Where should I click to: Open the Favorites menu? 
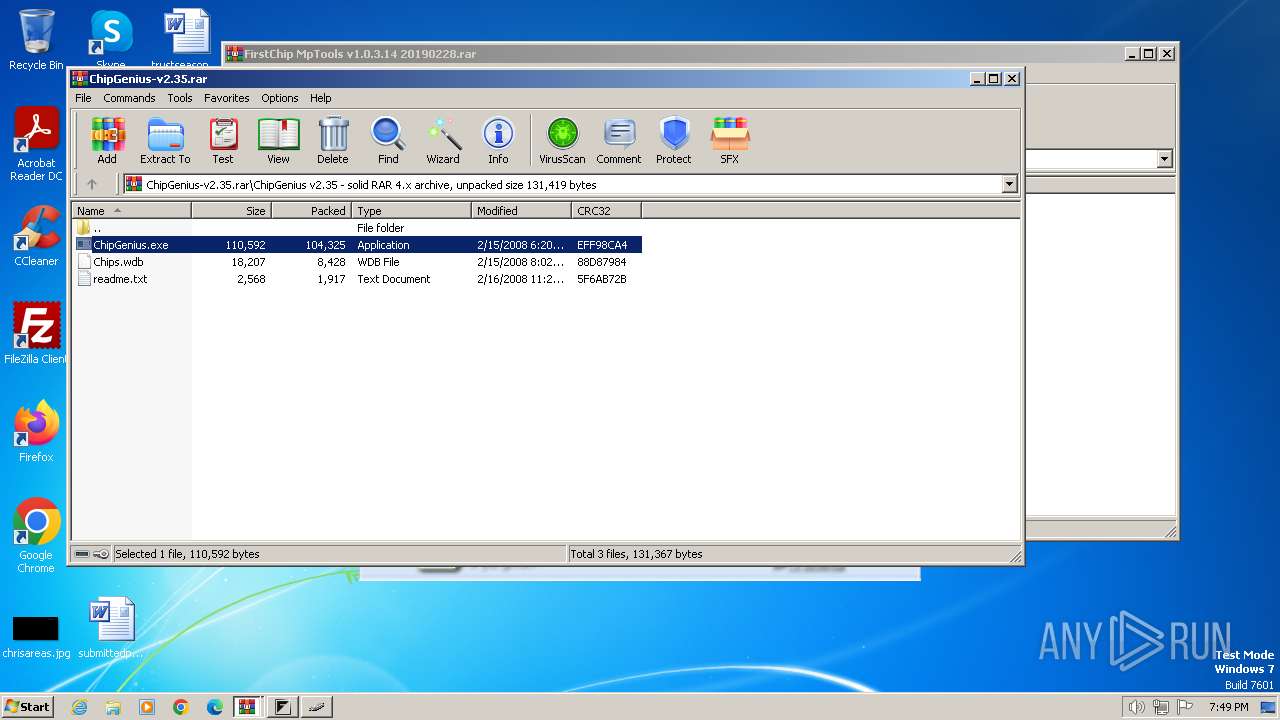tap(227, 98)
